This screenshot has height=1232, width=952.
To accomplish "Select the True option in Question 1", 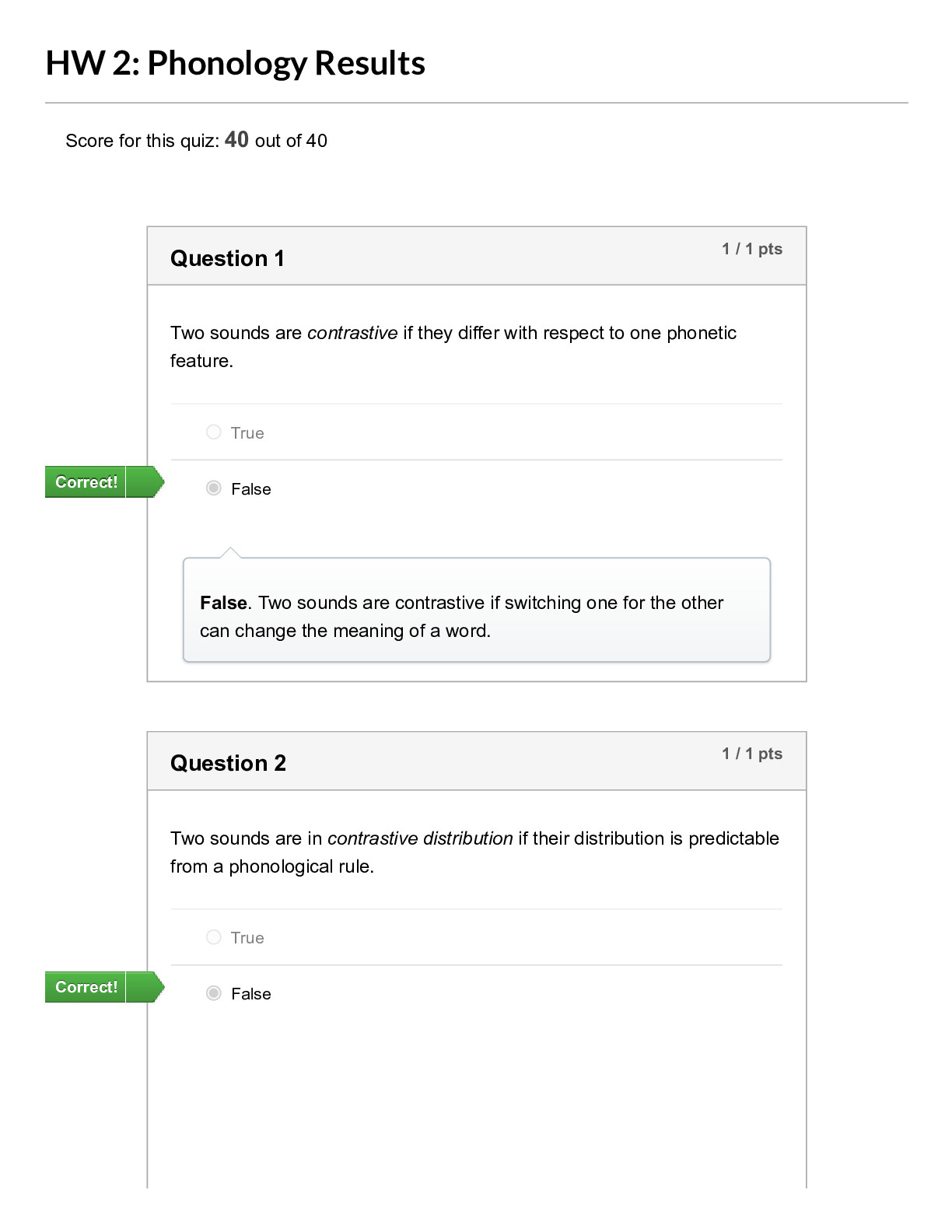I will pyautogui.click(x=214, y=432).
